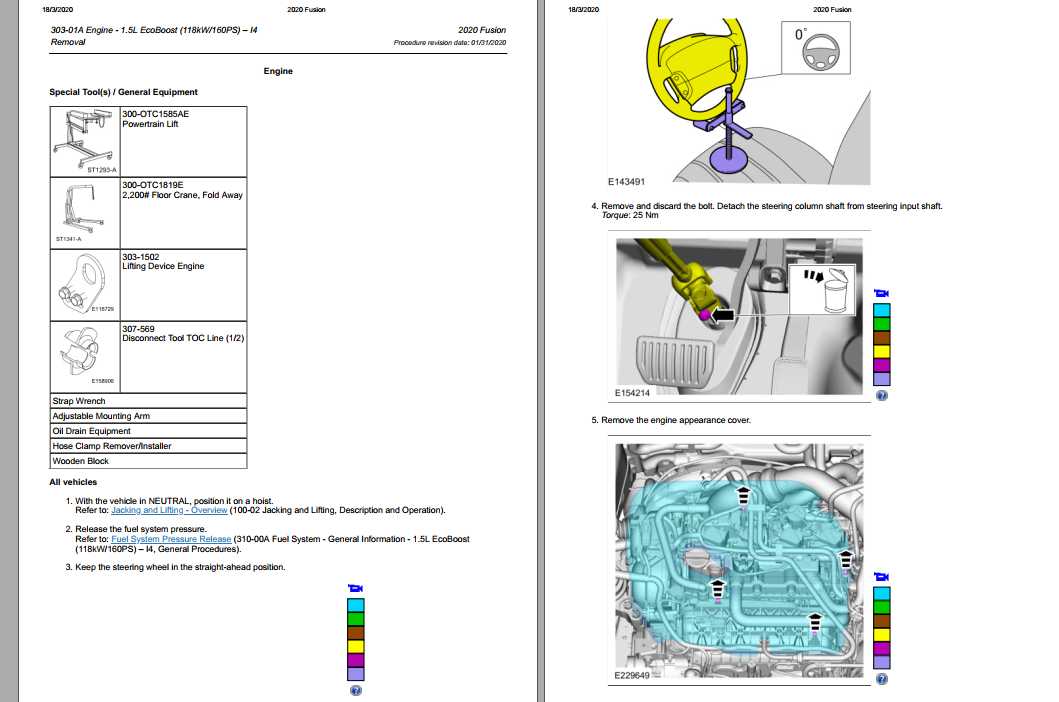Select magenta swatch beside figure E229649

[x=882, y=649]
